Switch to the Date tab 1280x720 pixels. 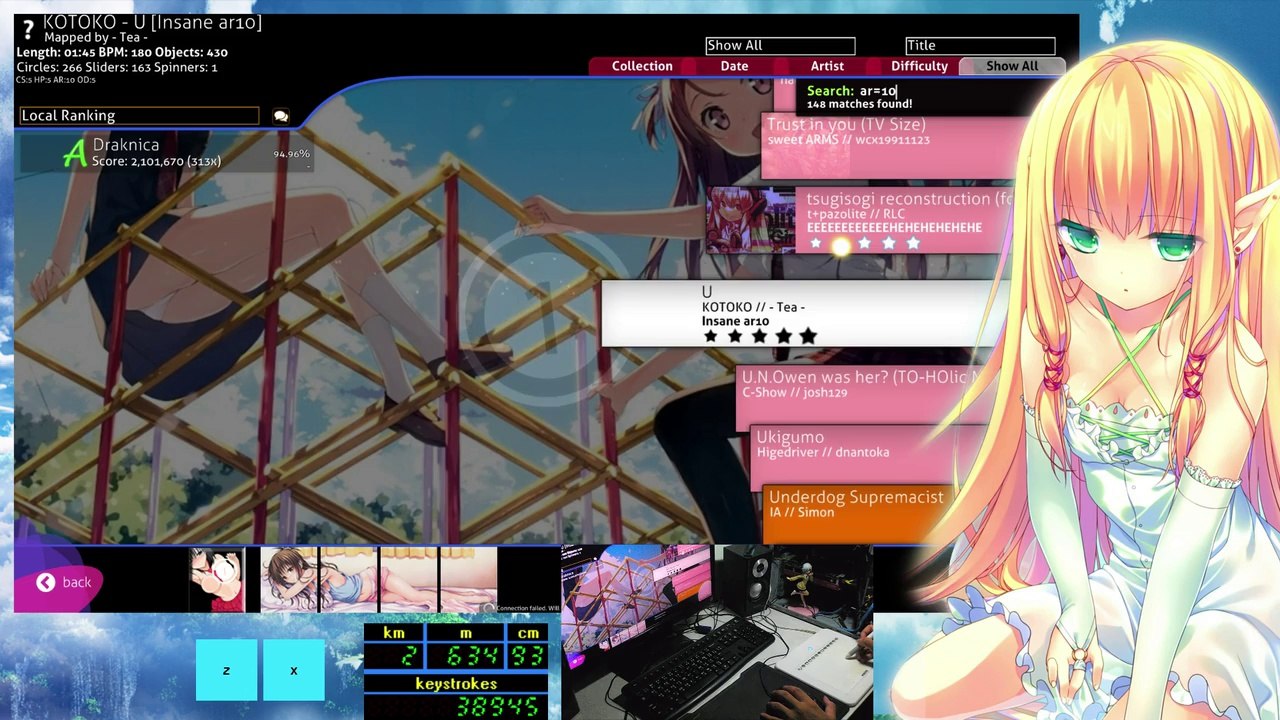tap(734, 66)
